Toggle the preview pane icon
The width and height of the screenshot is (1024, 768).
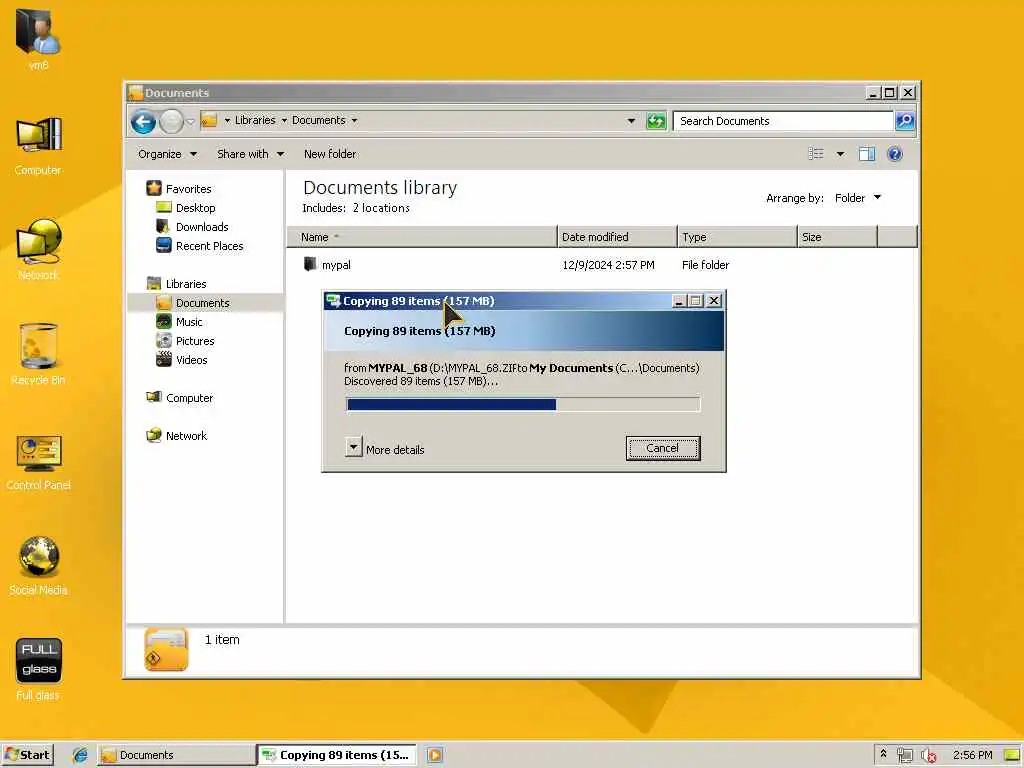(867, 154)
